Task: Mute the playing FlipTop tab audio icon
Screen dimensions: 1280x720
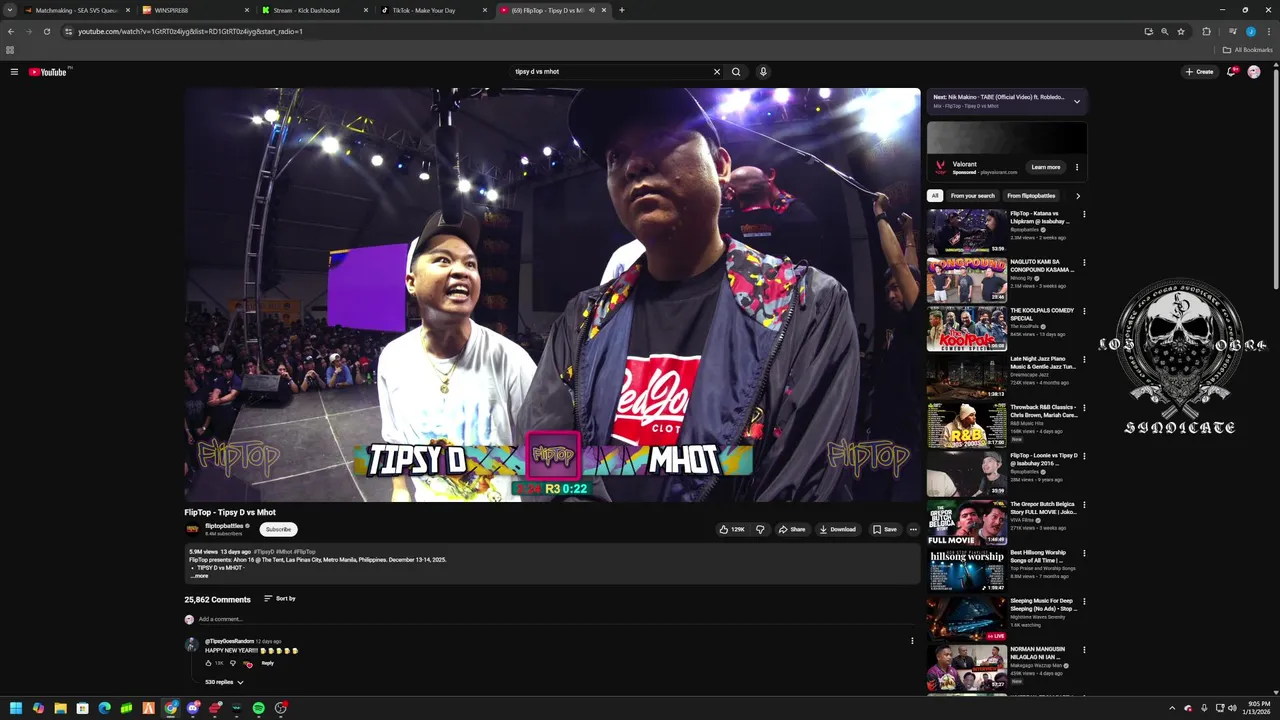Action: pyautogui.click(x=592, y=10)
